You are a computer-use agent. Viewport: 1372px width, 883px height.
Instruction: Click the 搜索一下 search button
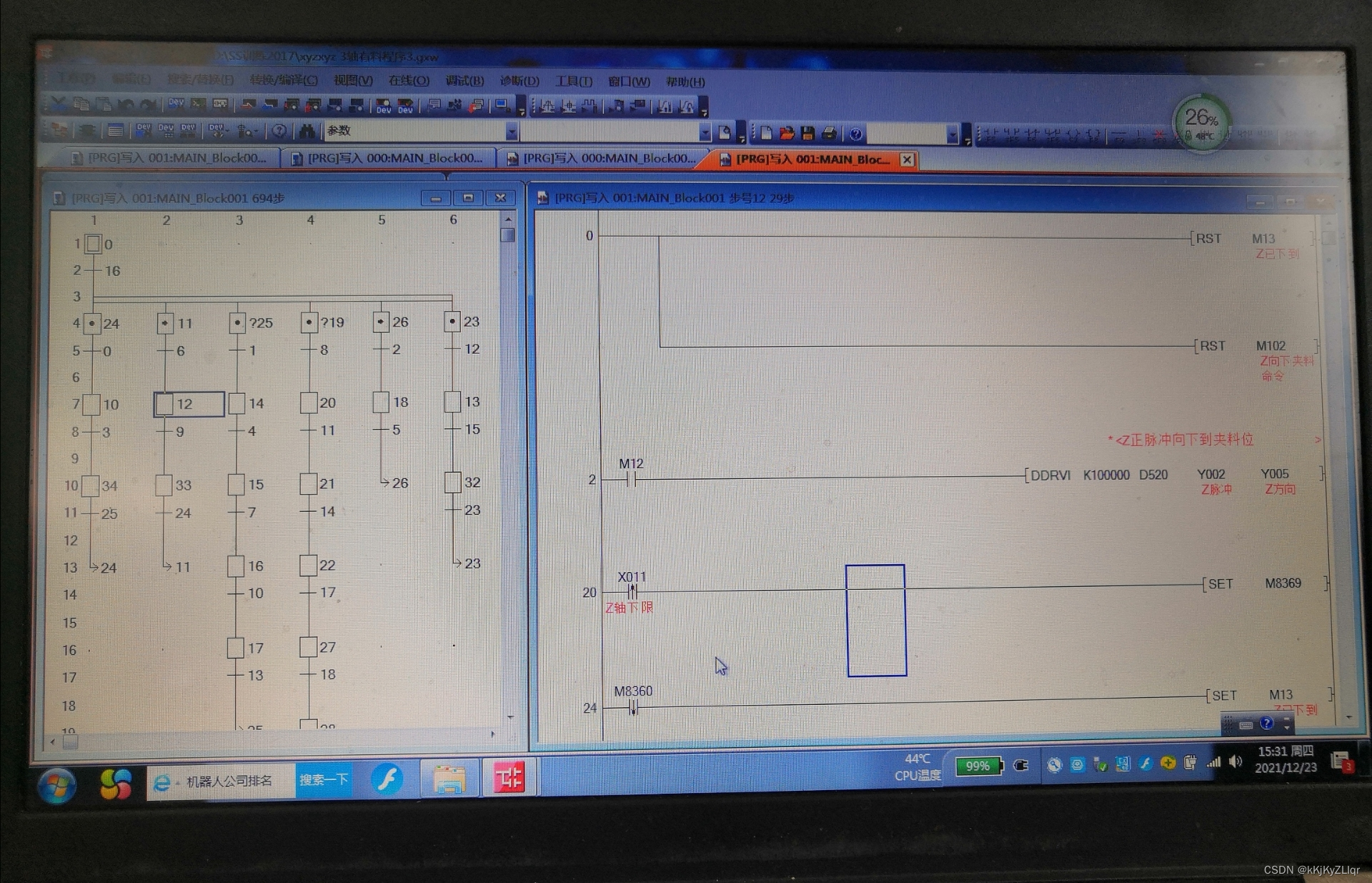(324, 779)
